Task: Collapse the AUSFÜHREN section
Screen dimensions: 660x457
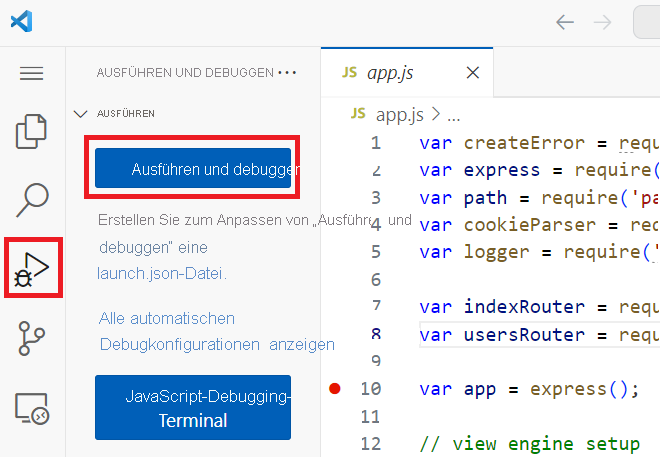Action: click(x=80, y=114)
